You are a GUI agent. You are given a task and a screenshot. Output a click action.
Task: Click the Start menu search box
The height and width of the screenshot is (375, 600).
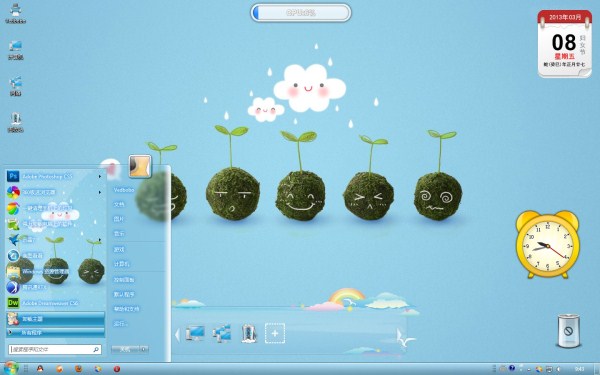[55, 349]
